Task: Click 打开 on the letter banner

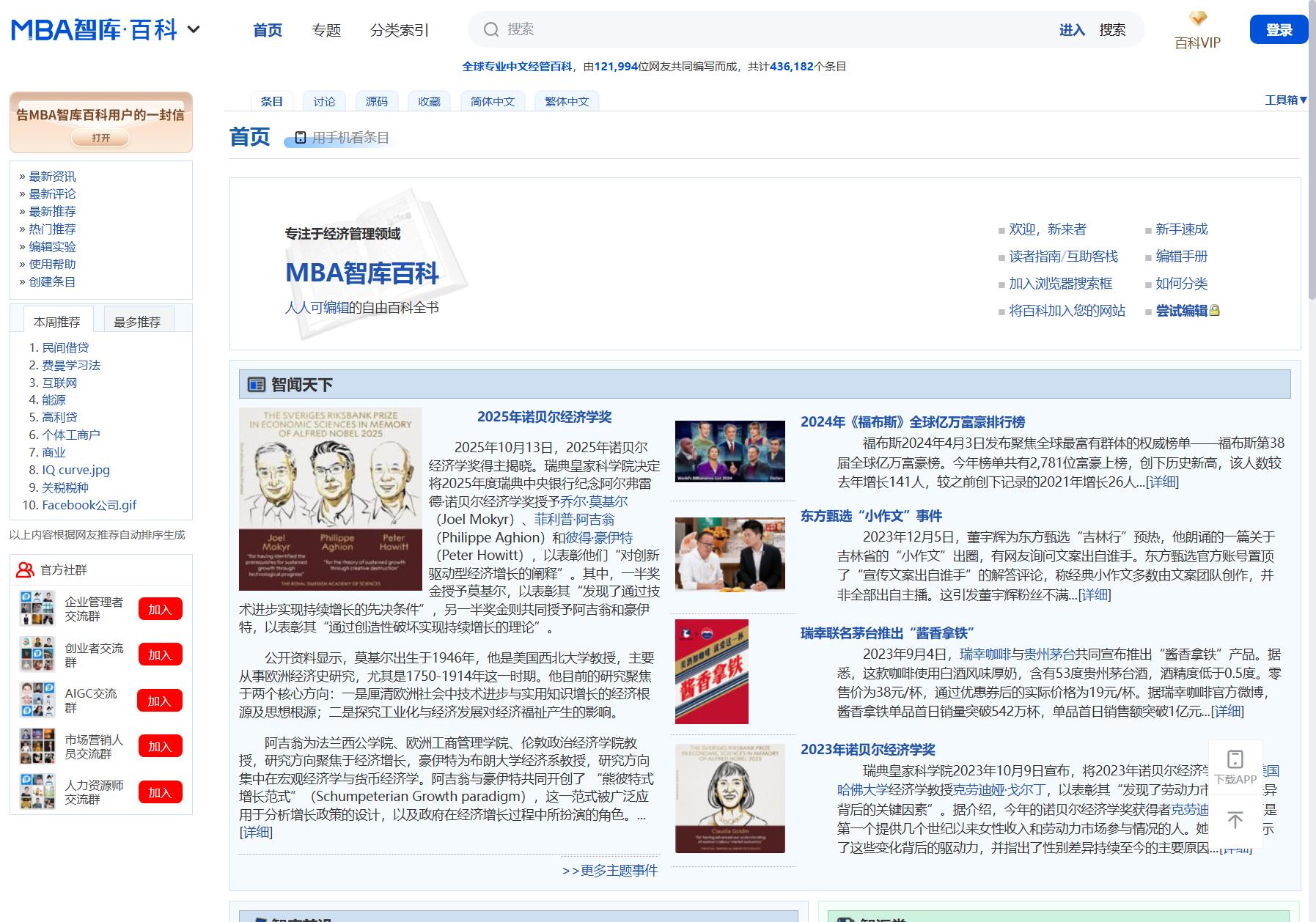Action: [x=101, y=137]
